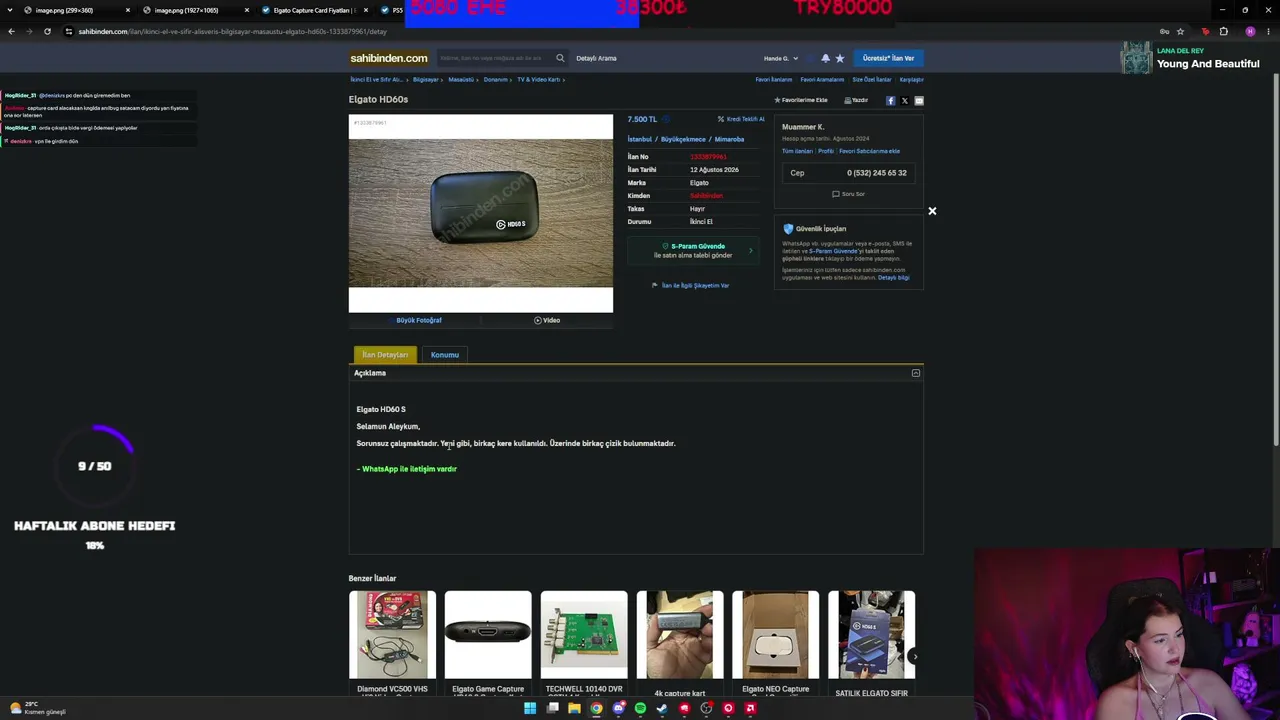Show next similar listings arrow
Image resolution: width=1280 pixels, height=720 pixels.
(x=914, y=657)
